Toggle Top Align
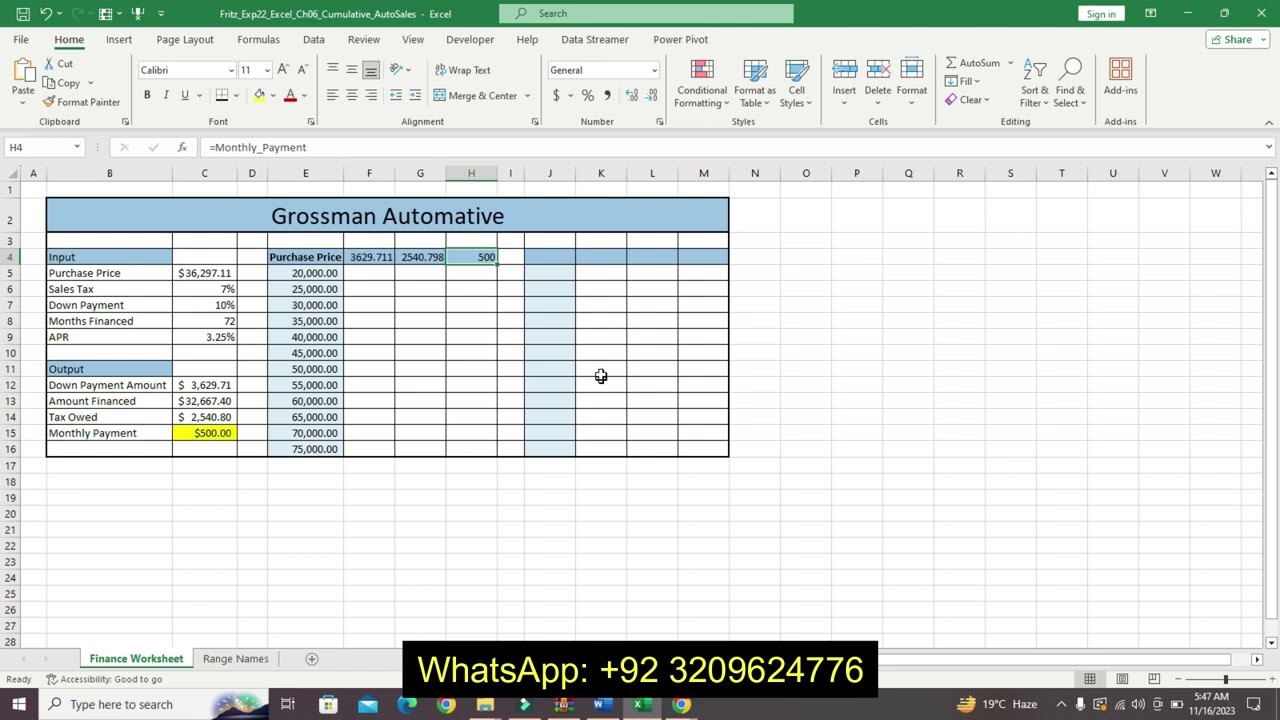The width and height of the screenshot is (1280, 720). tap(332, 69)
